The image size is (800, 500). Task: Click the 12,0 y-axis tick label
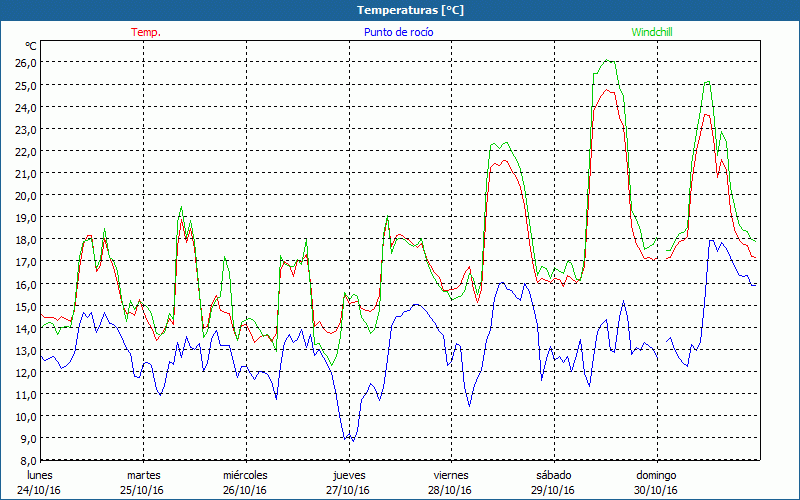[x=24, y=372]
